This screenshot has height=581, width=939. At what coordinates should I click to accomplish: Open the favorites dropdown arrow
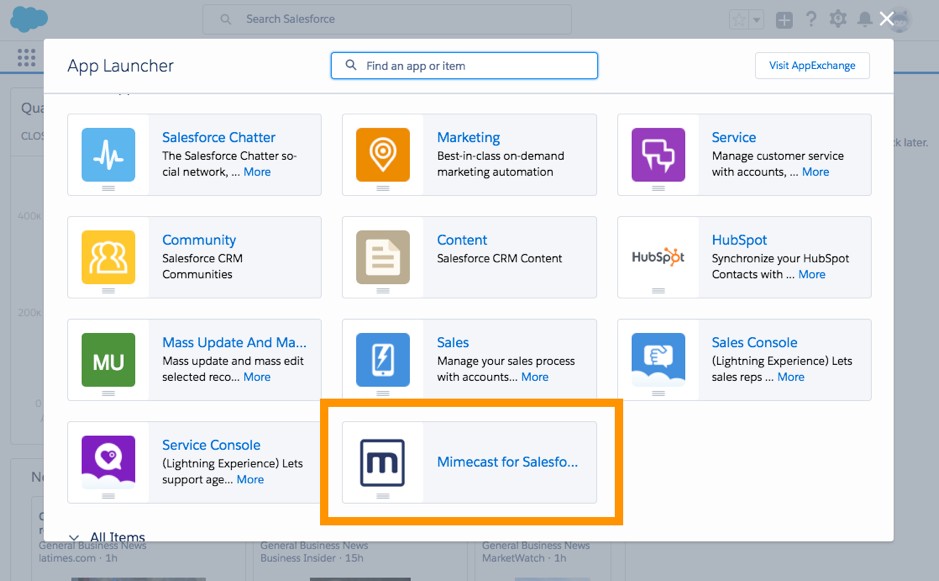click(757, 19)
